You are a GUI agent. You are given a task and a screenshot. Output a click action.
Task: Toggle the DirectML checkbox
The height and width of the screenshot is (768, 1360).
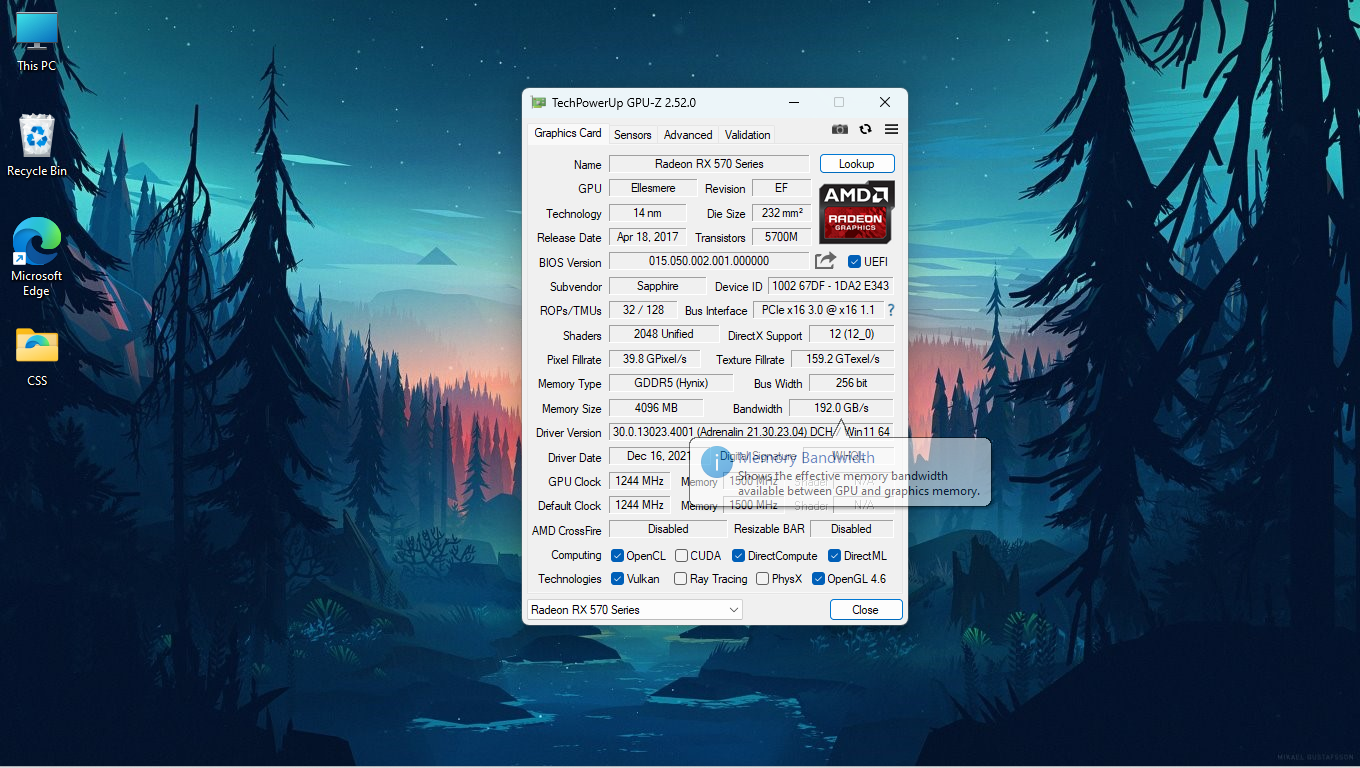834,556
